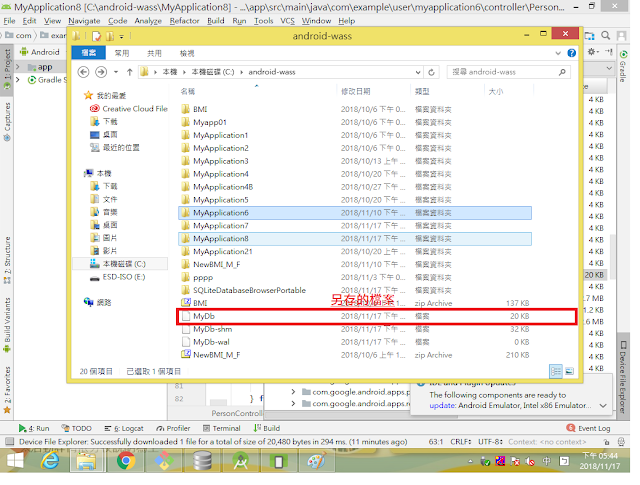Select the SQLiteDatabaseBrowserPortable folder
The width and height of the screenshot is (640, 485).
[355, 290]
